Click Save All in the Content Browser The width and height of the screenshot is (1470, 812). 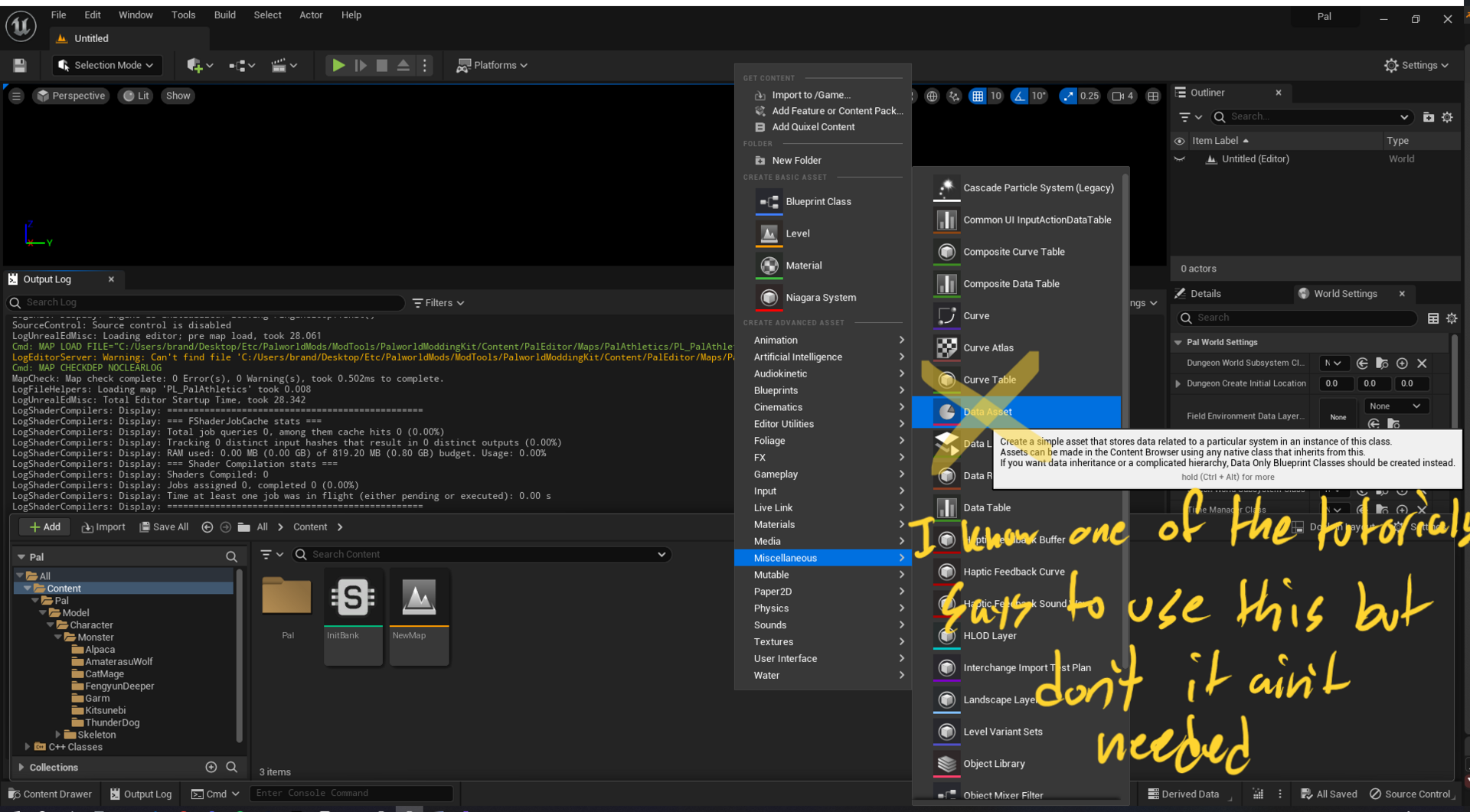164,527
